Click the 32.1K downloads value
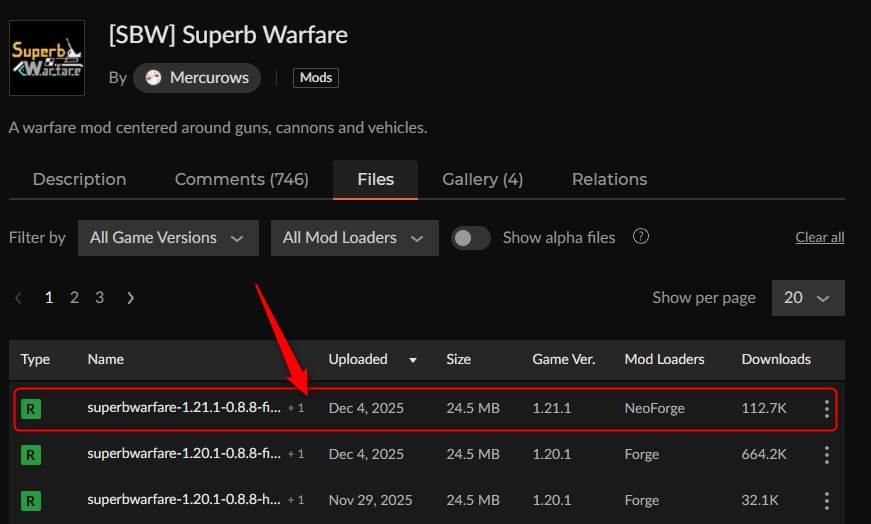This screenshot has width=871, height=524. [x=760, y=500]
